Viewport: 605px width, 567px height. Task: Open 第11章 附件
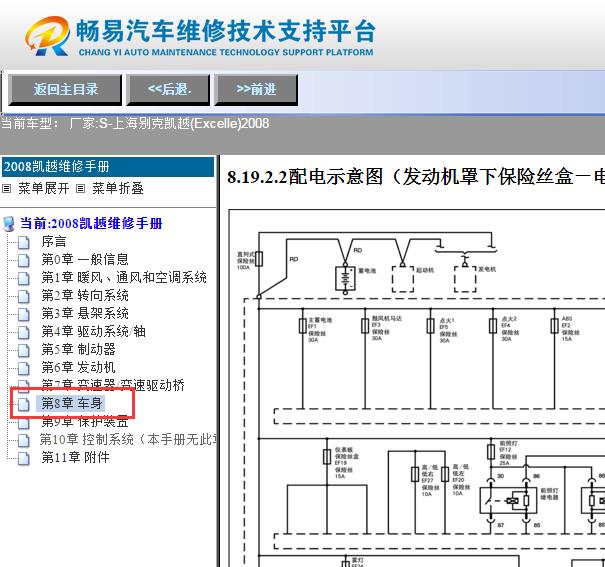pyautogui.click(x=75, y=457)
